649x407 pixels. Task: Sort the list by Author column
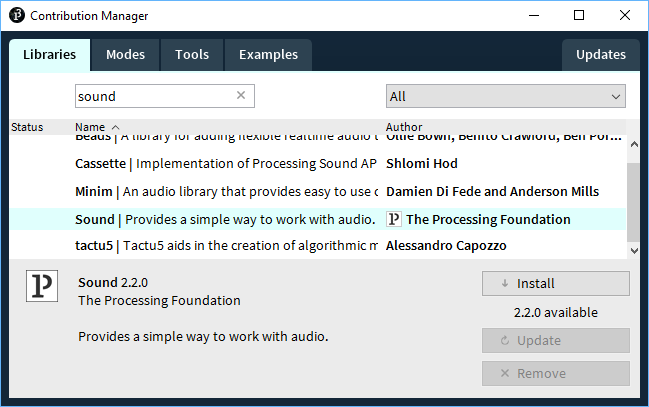406,128
